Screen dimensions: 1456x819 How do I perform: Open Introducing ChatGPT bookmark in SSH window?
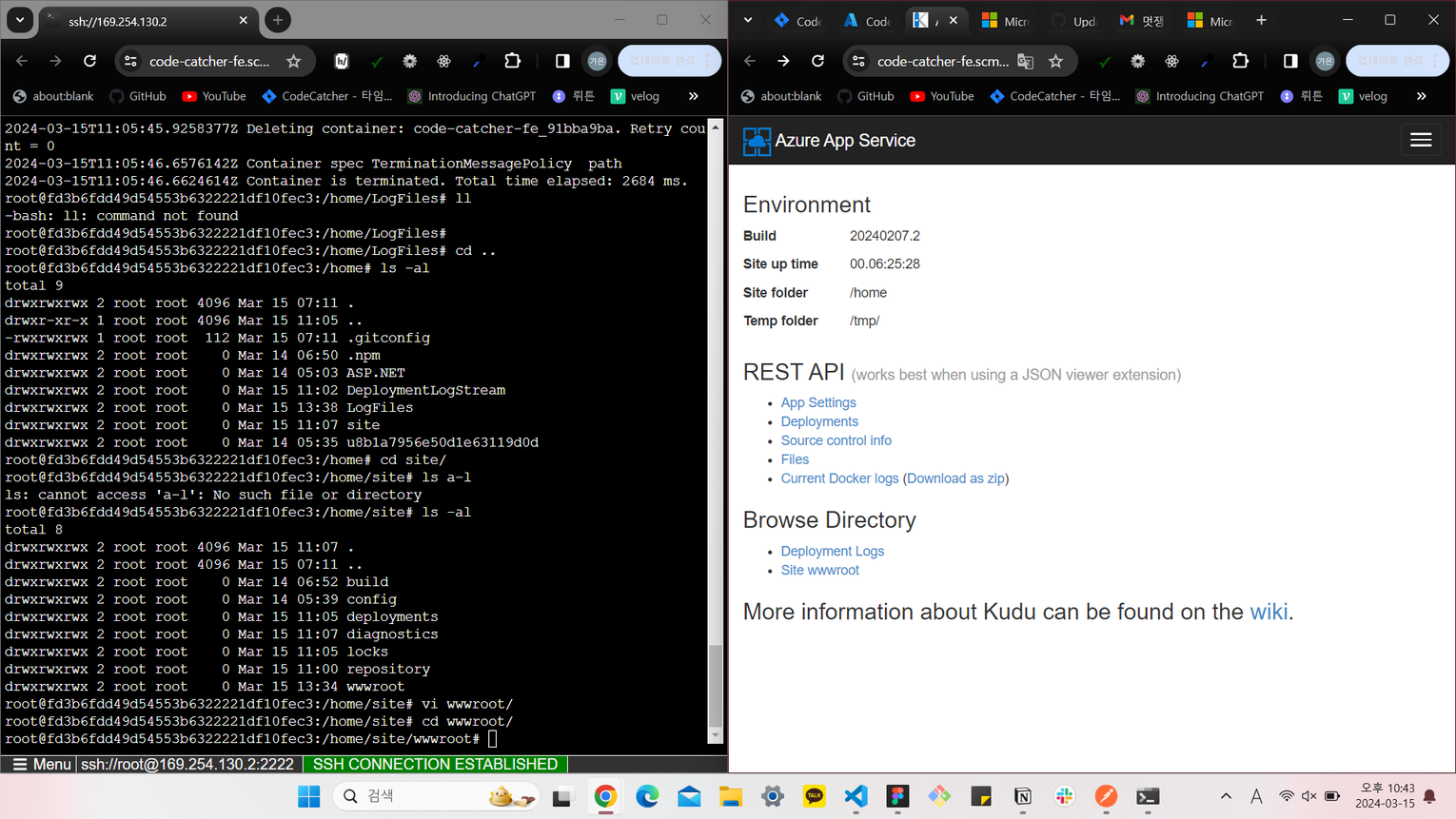pyautogui.click(x=472, y=96)
